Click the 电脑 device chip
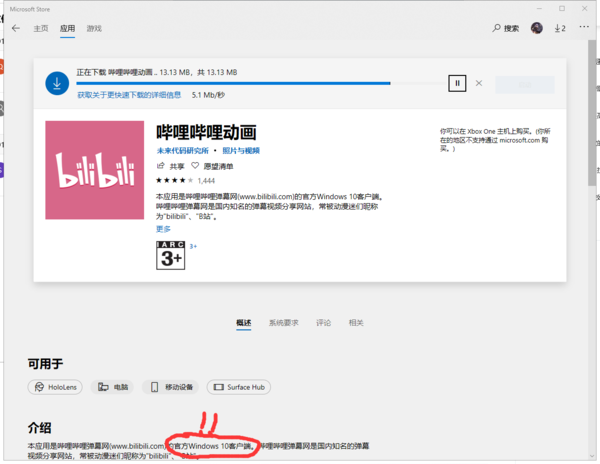 click(112, 387)
